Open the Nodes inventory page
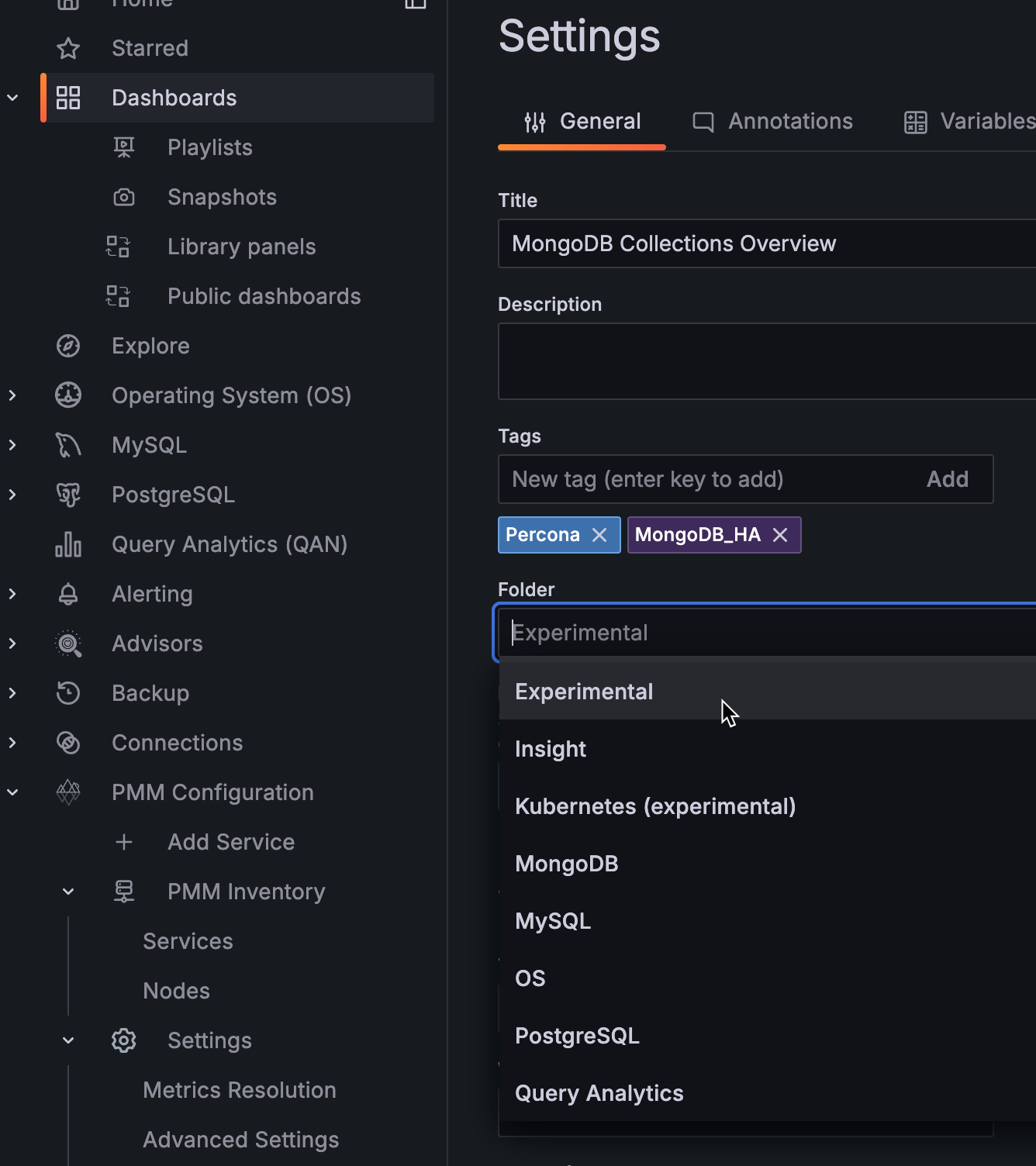The height and width of the screenshot is (1166, 1036). click(177, 991)
